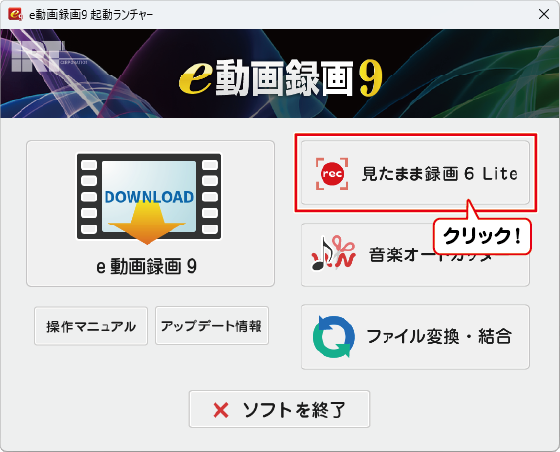This screenshot has height=452, width=560.
Task: Open 音楽オートカッター tool
Action: point(415,255)
